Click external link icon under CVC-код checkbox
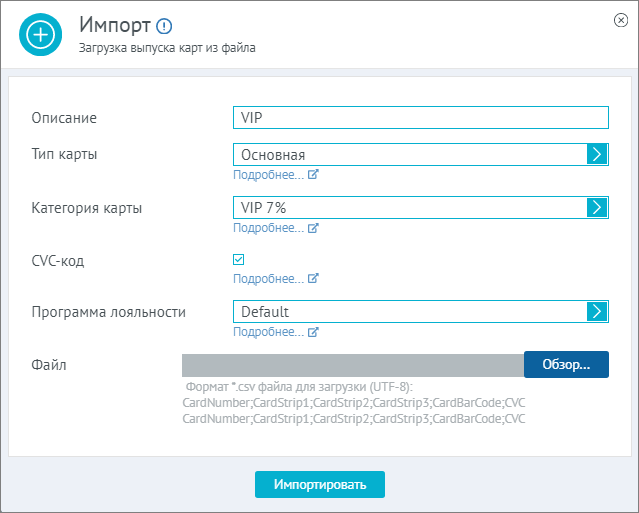Viewport: 639px width, 513px height. point(313,279)
